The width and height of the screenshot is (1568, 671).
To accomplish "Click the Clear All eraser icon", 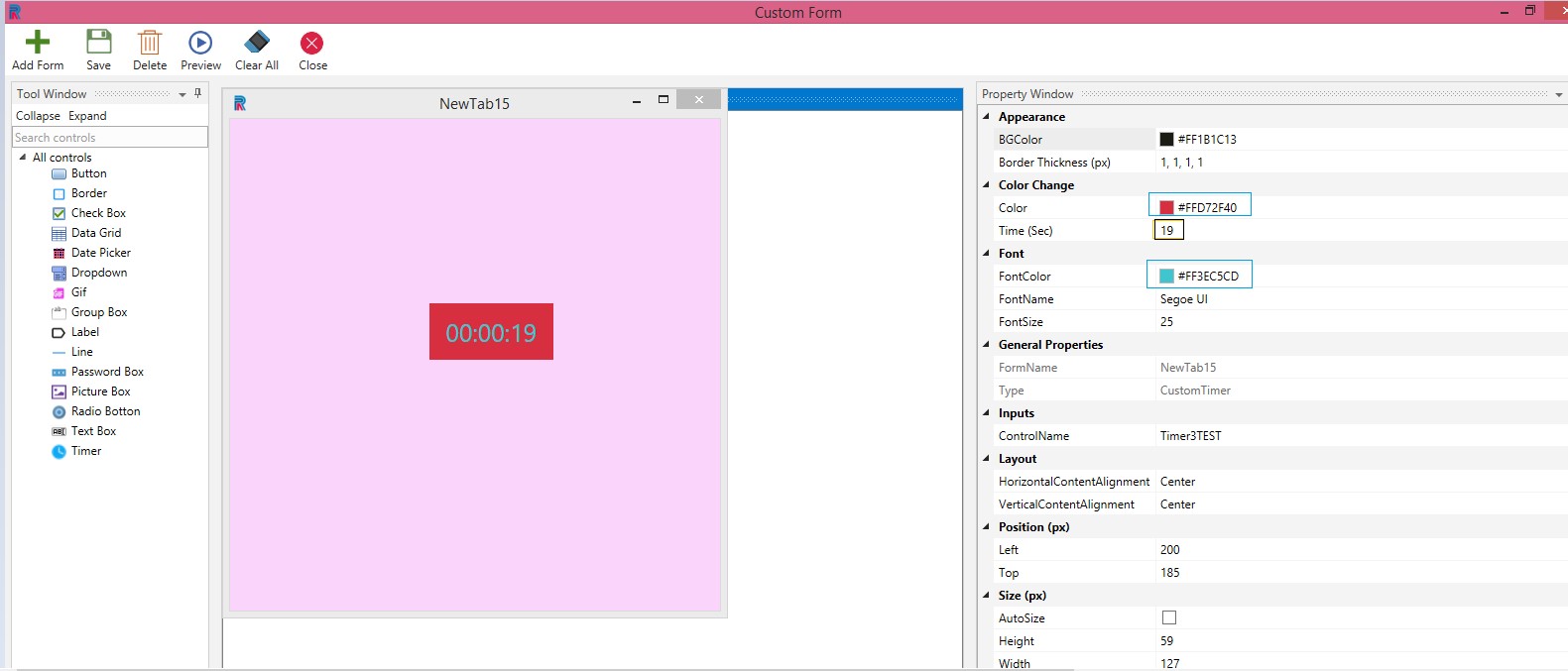I will [257, 43].
